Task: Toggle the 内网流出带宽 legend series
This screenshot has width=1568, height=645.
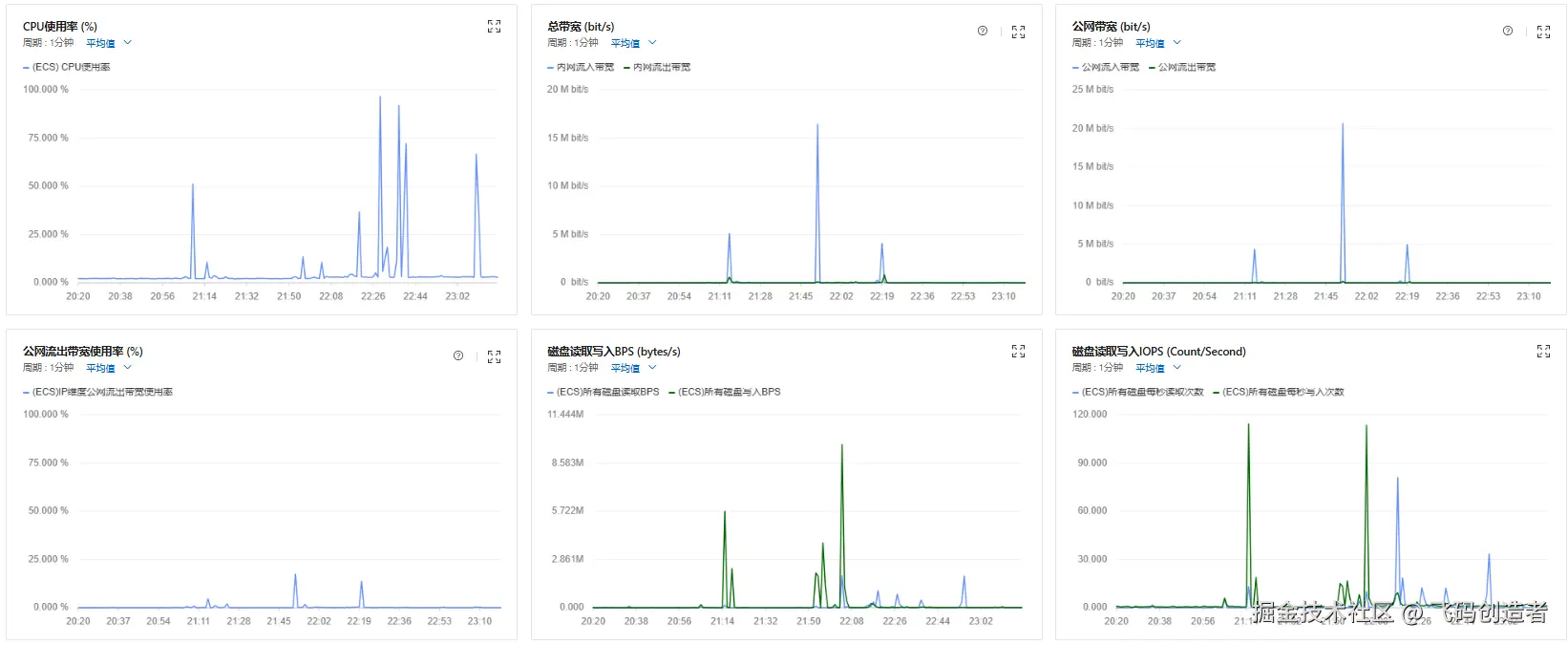Action: [657, 67]
